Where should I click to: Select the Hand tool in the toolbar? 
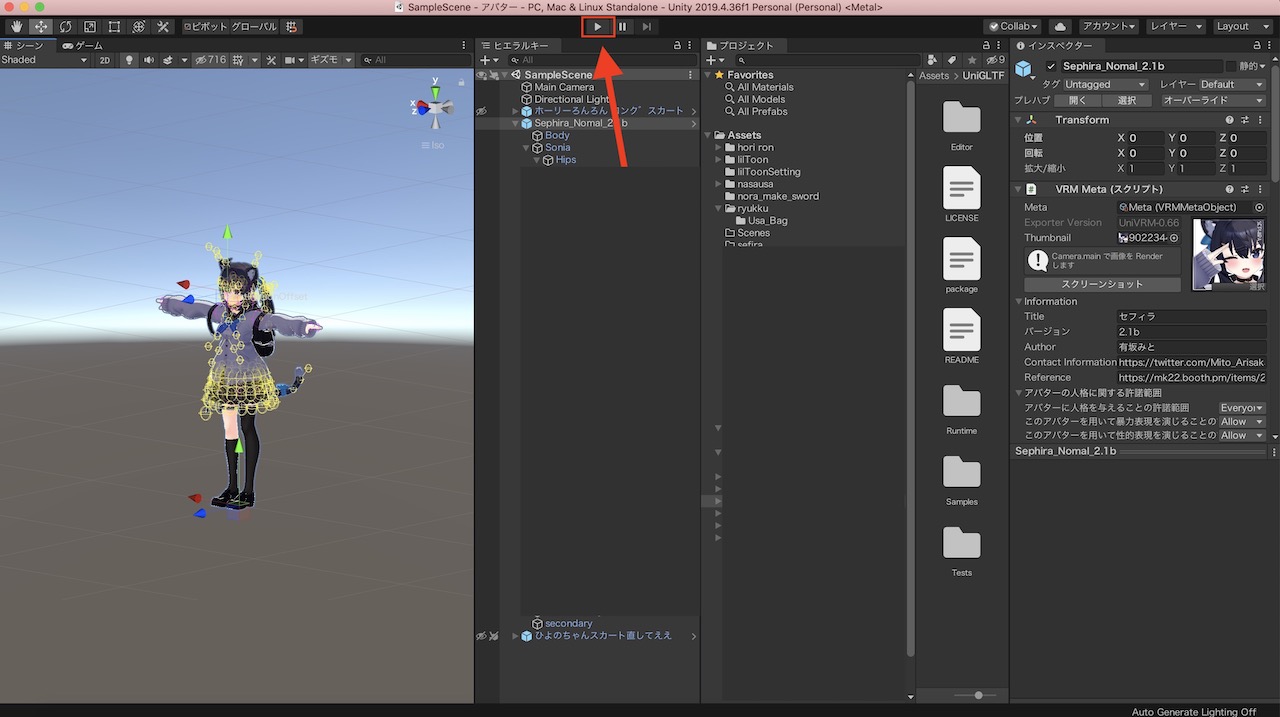point(17,26)
